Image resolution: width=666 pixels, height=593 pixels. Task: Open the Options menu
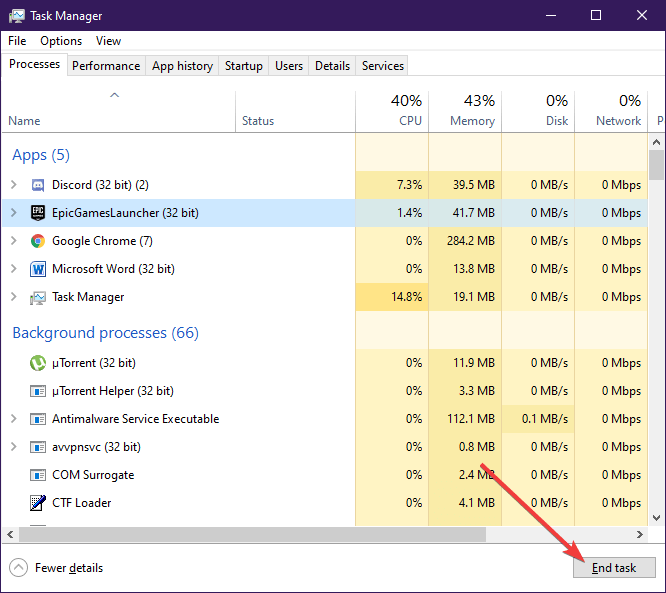tap(61, 41)
